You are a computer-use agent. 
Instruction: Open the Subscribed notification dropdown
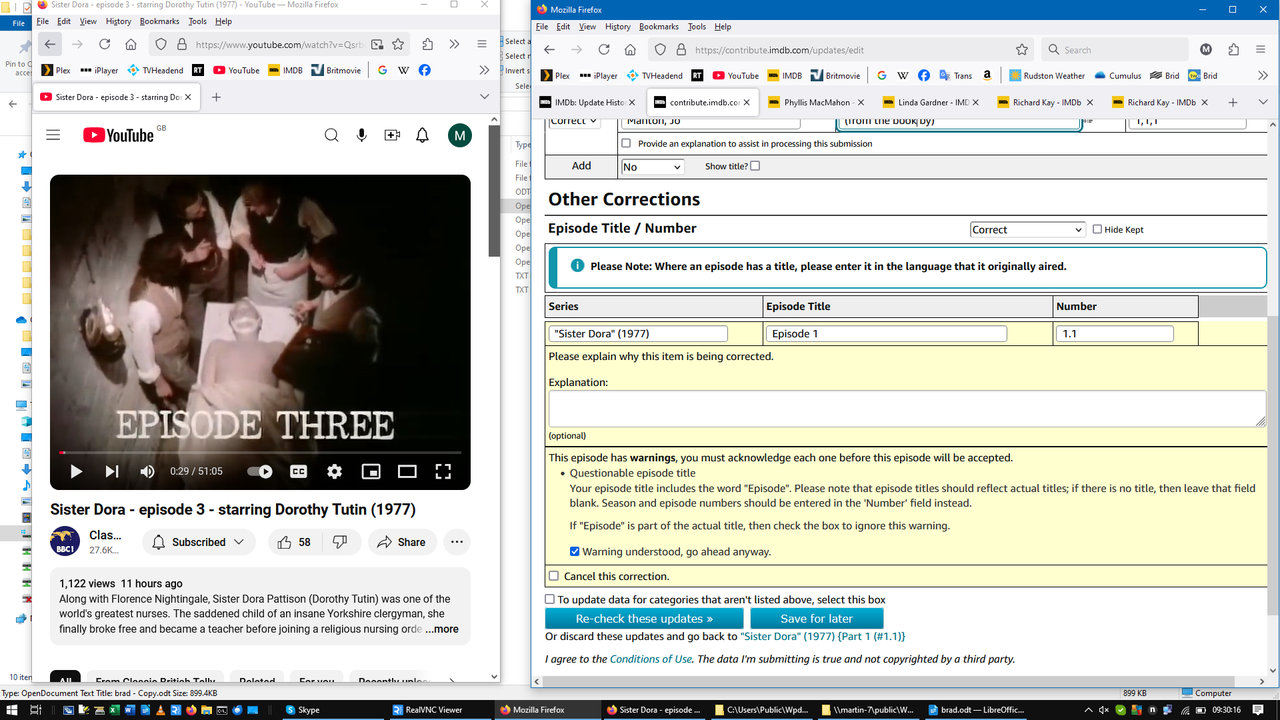[x=199, y=542]
